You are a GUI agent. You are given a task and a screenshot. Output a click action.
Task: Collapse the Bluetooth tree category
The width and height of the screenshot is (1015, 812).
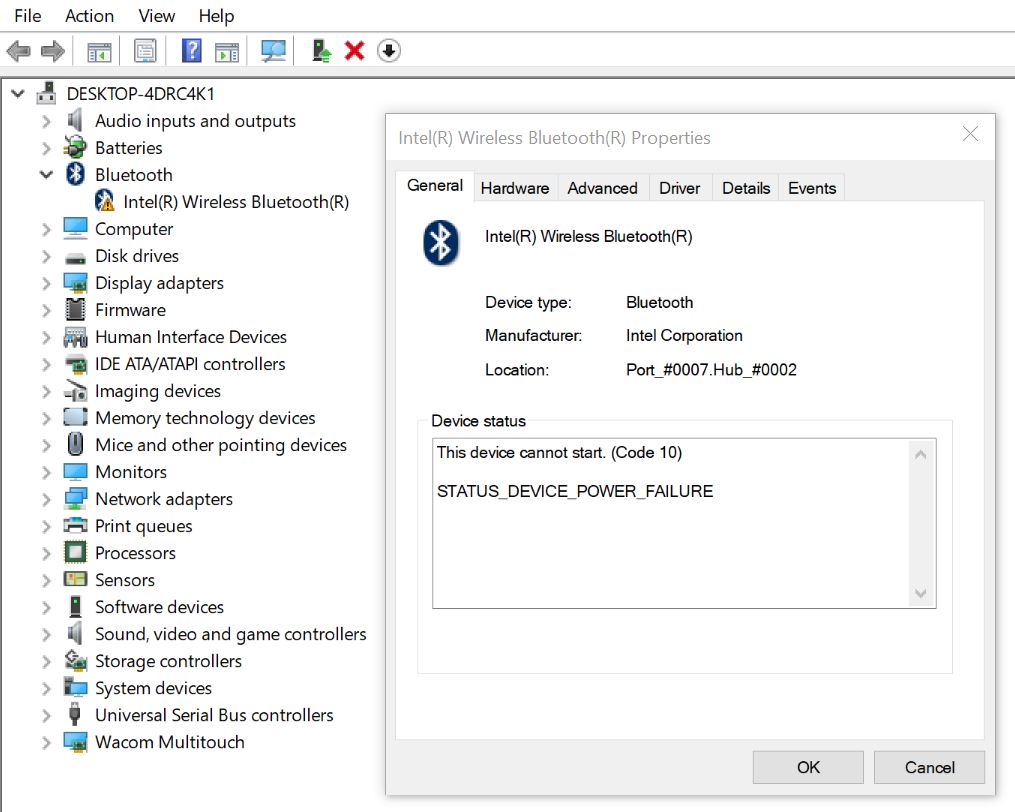pos(46,174)
